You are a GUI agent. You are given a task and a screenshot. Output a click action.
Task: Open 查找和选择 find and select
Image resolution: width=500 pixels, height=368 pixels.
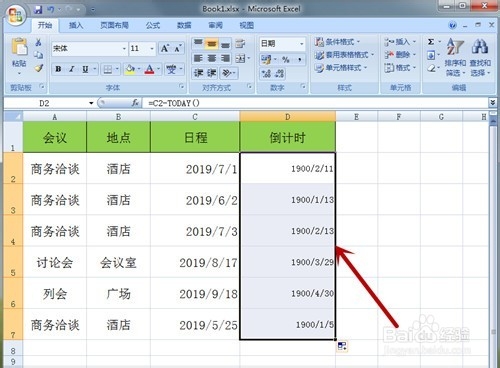coord(480,57)
